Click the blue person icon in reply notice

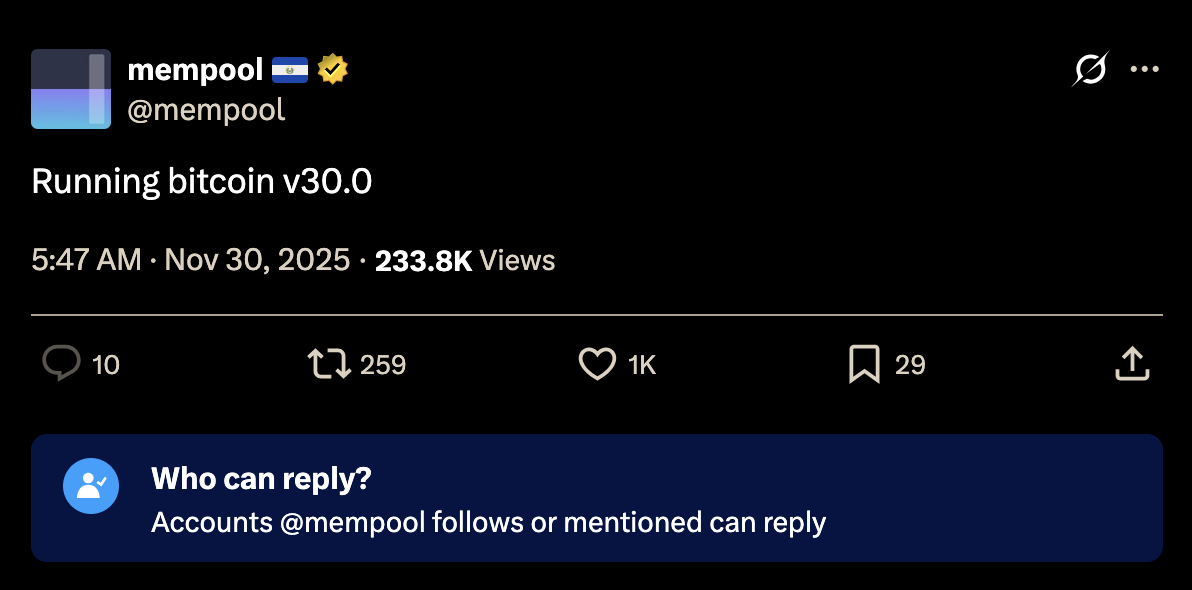click(91, 487)
